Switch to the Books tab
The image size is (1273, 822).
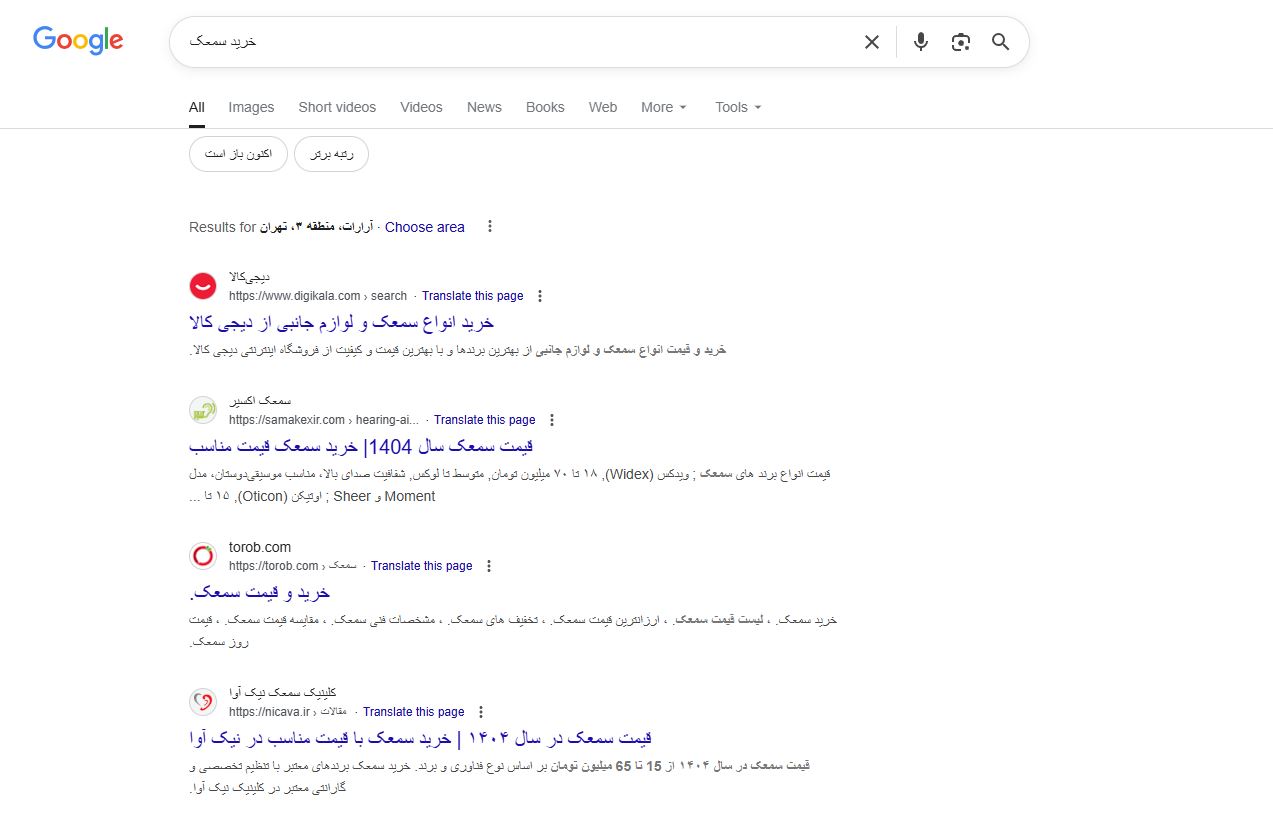(545, 107)
